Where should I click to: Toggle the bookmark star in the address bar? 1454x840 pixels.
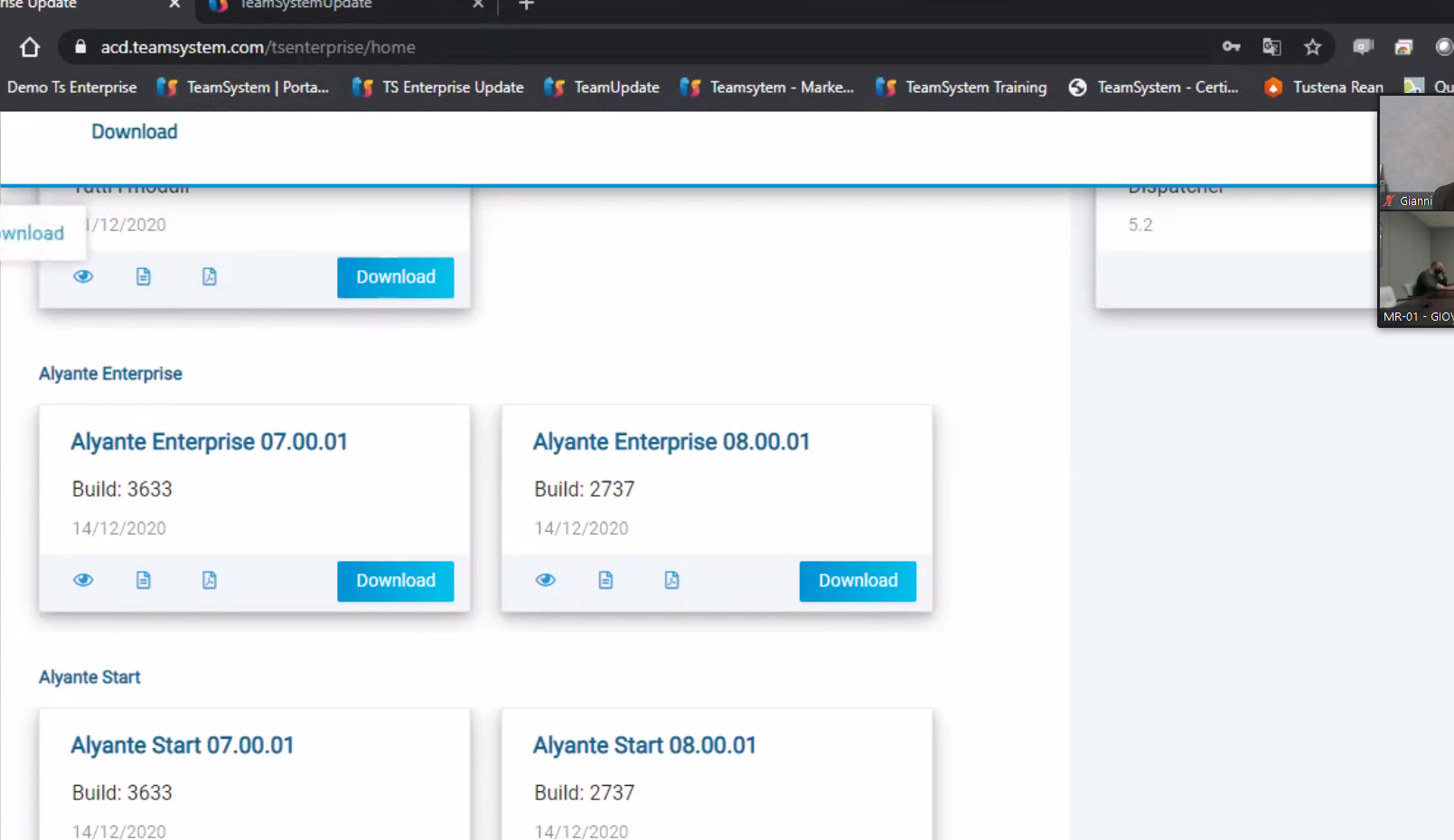pyautogui.click(x=1313, y=47)
